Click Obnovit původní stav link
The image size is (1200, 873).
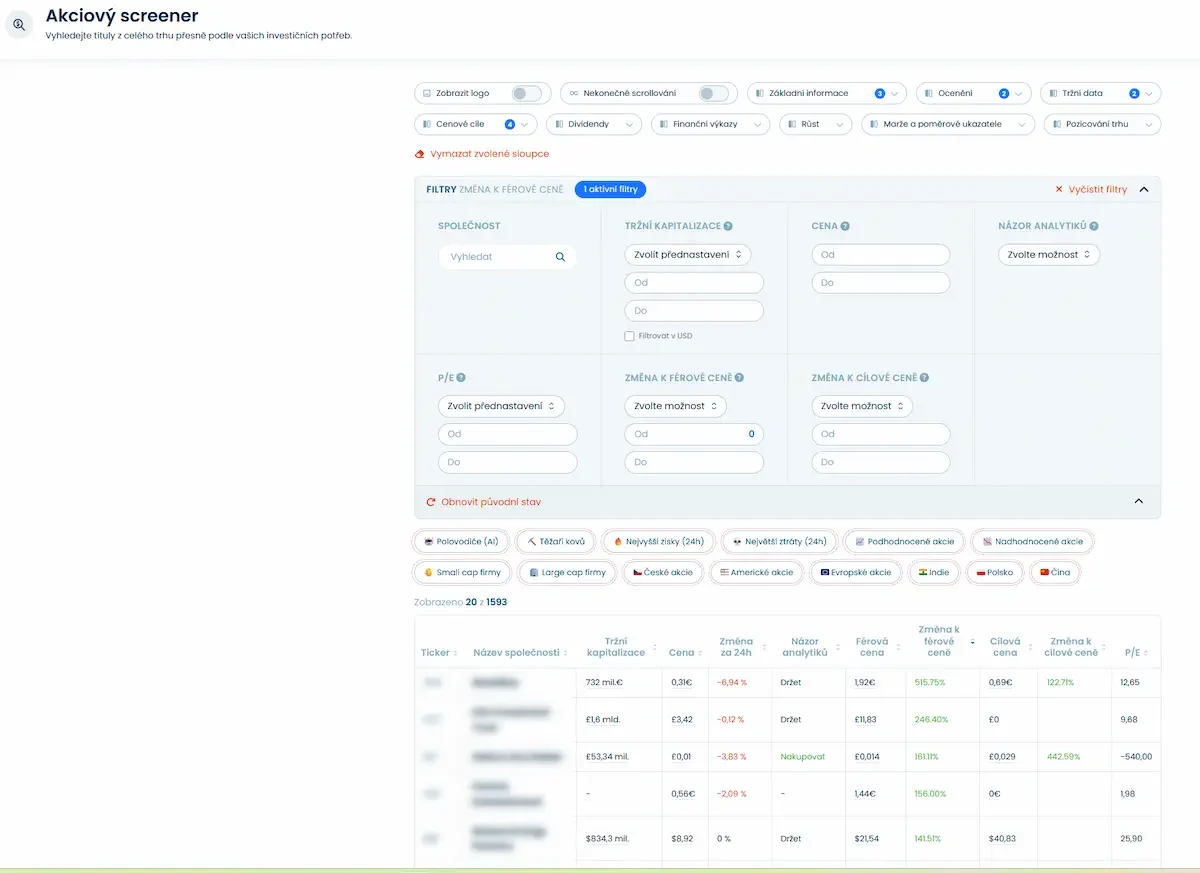click(491, 502)
